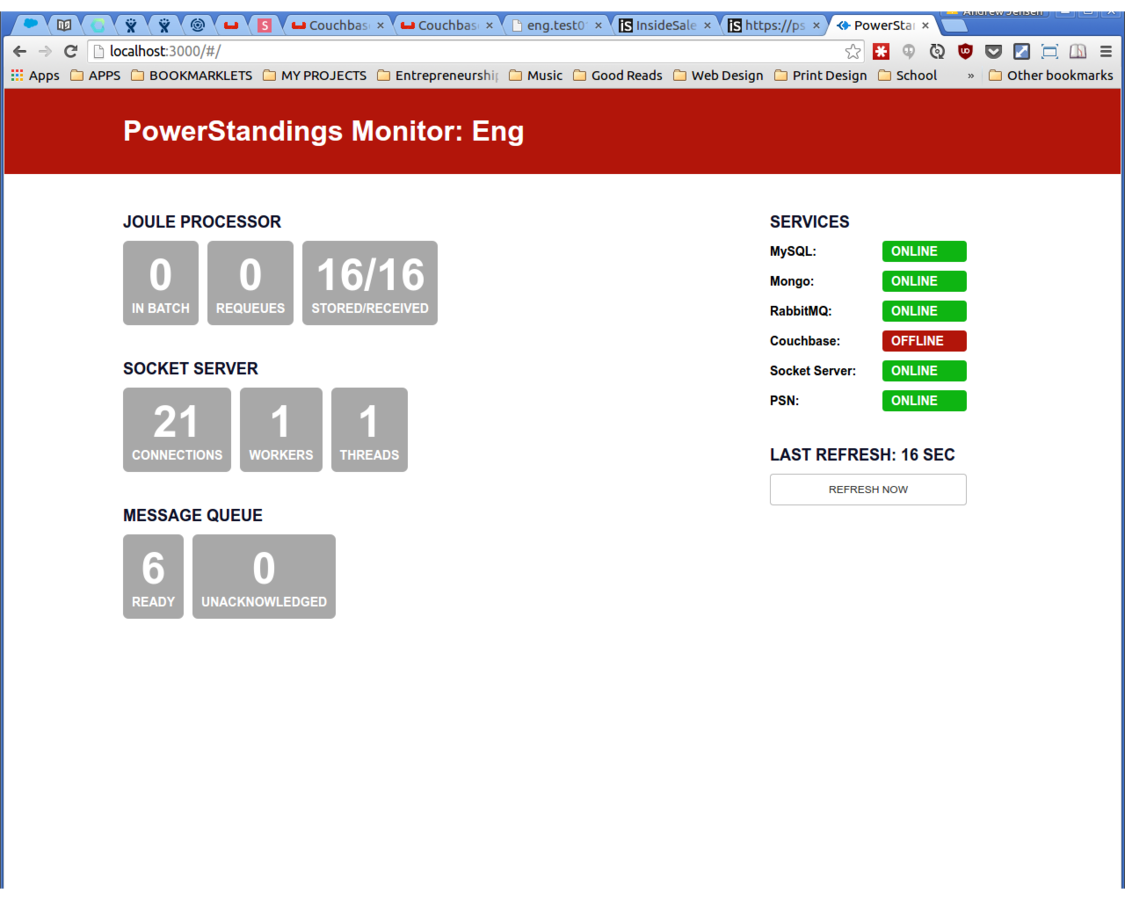The width and height of the screenshot is (1125, 900).
Task: Open a new tab with the new-tab button
Action: 954,26
